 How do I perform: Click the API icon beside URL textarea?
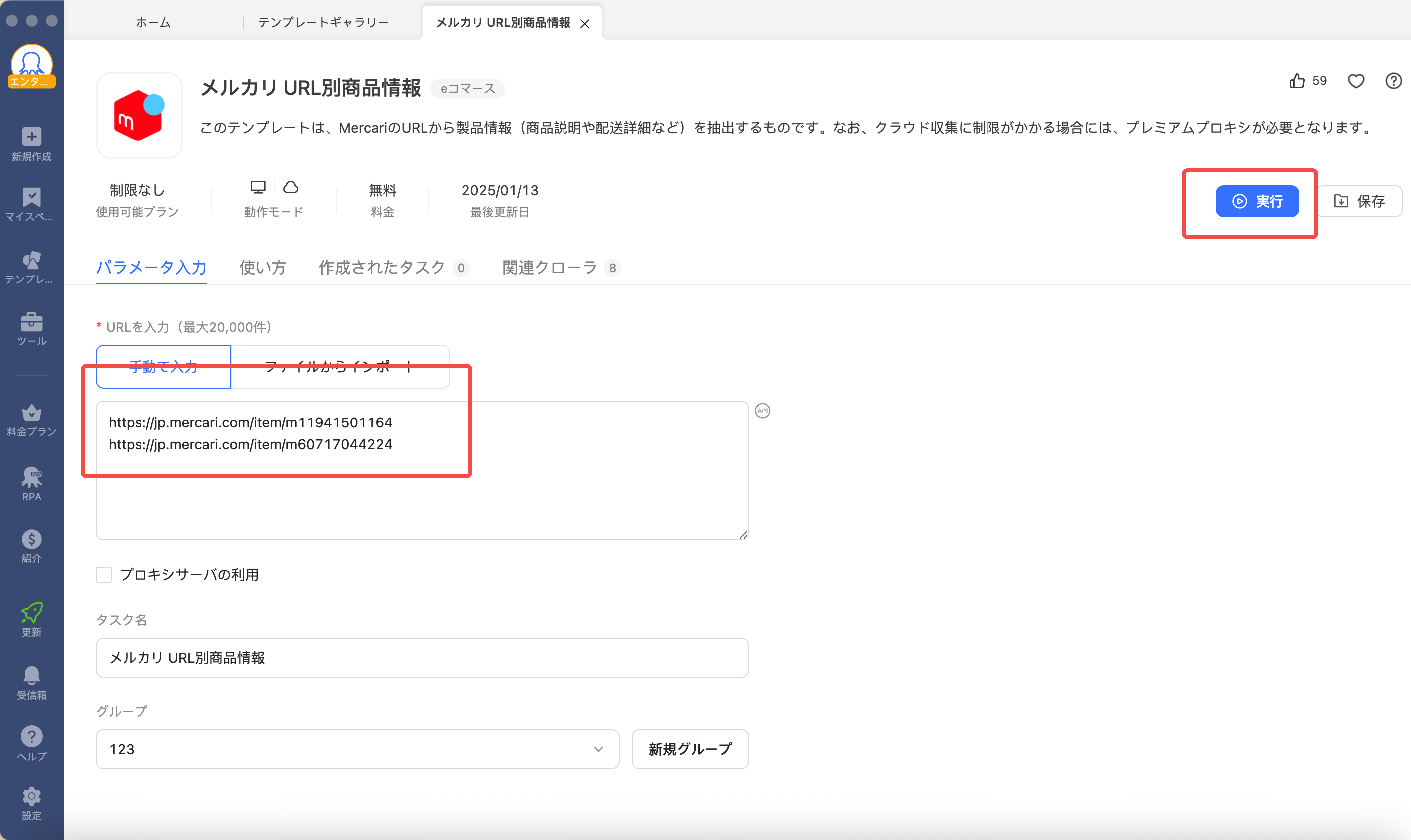pos(762,411)
